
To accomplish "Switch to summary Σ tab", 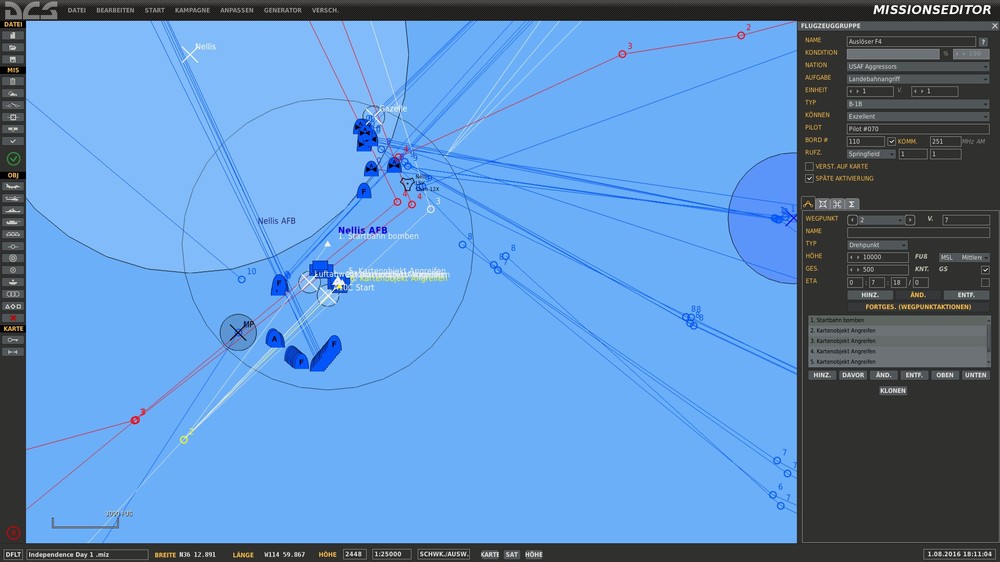I will pyautogui.click(x=851, y=204).
